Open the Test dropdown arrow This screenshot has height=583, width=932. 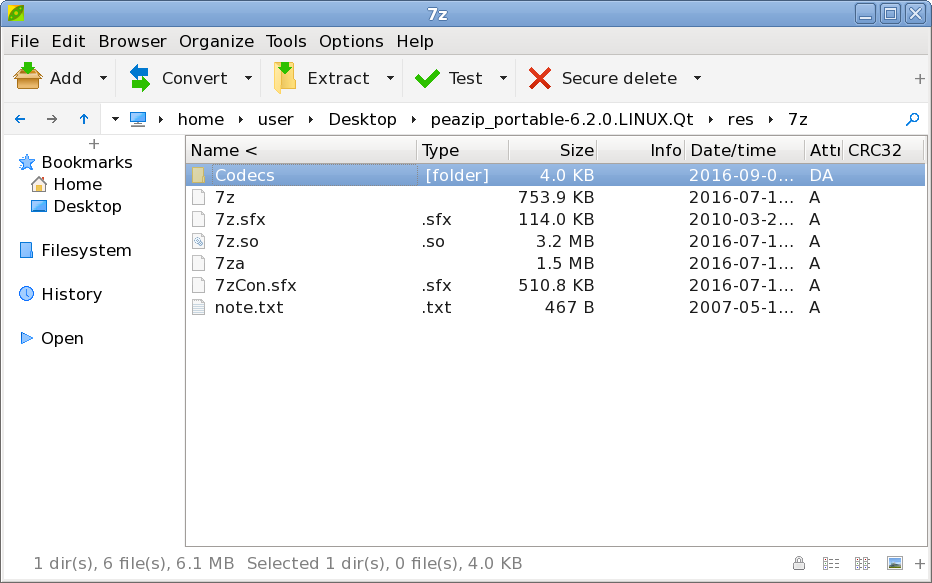pos(503,78)
